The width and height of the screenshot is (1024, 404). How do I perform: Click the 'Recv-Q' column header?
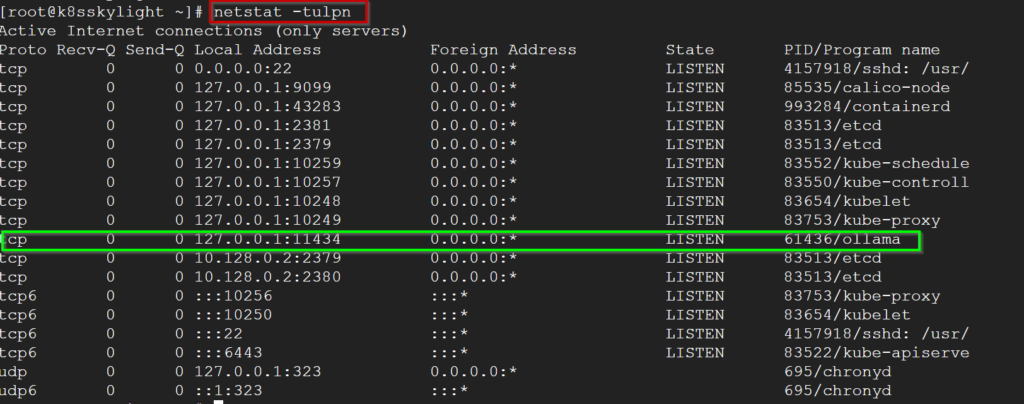pos(86,50)
